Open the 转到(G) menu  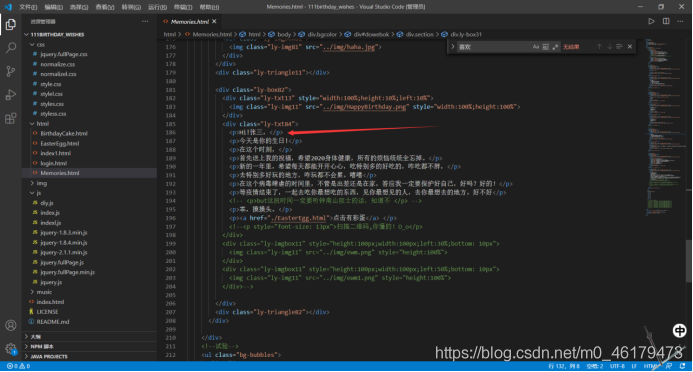click(x=131, y=7)
